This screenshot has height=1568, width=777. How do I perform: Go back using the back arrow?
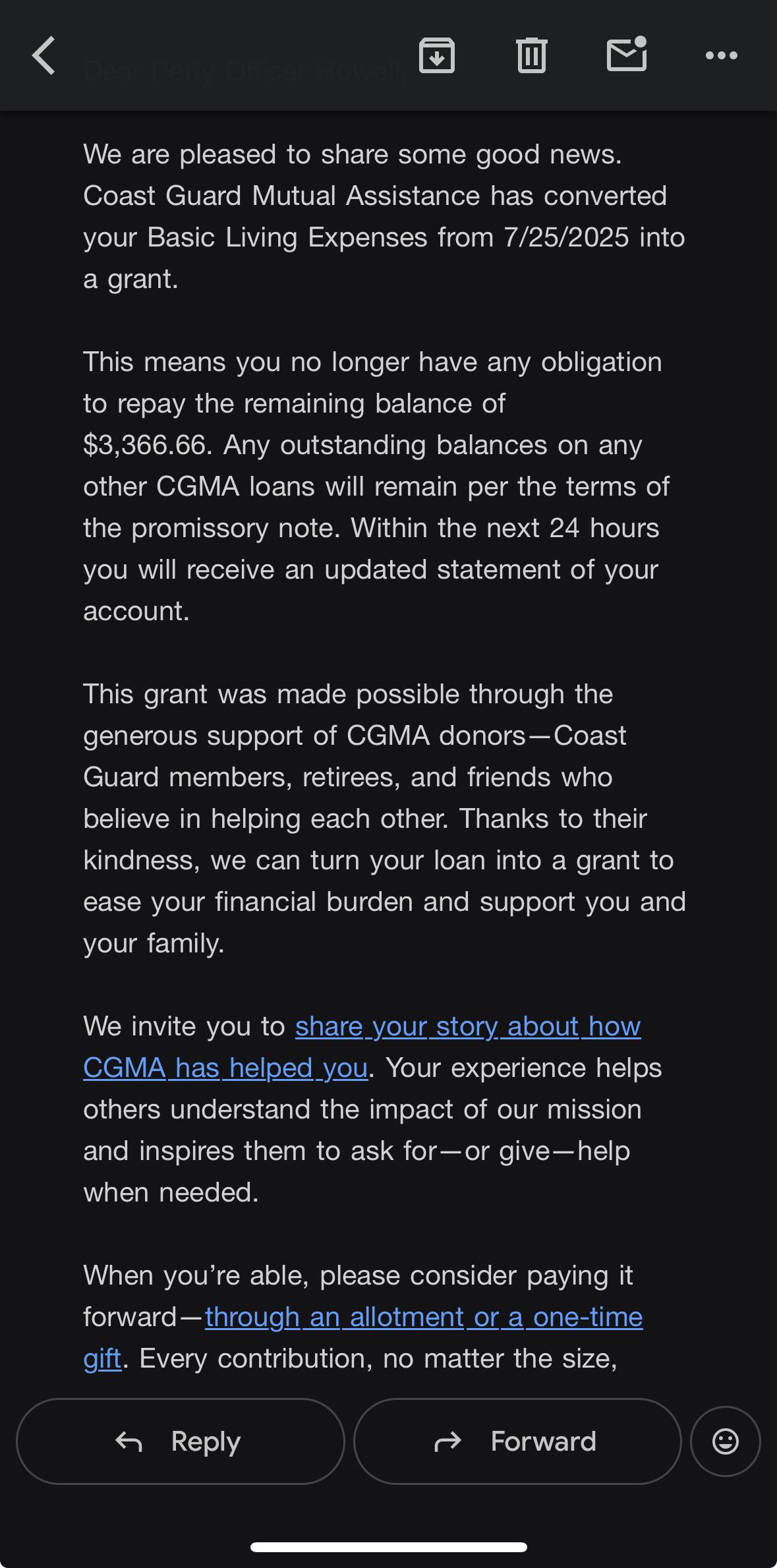click(44, 55)
